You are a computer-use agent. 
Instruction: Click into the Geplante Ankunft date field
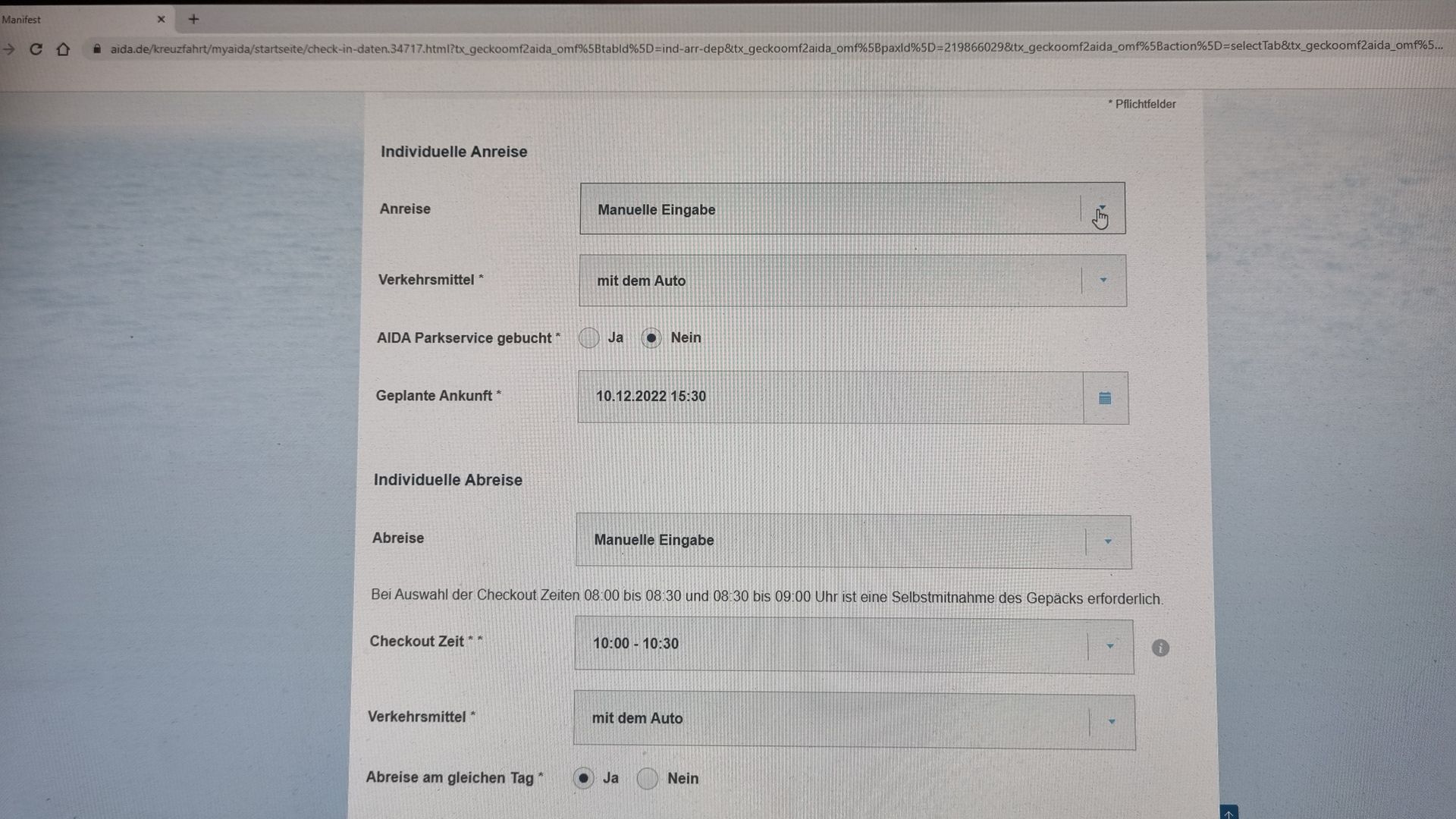(830, 397)
